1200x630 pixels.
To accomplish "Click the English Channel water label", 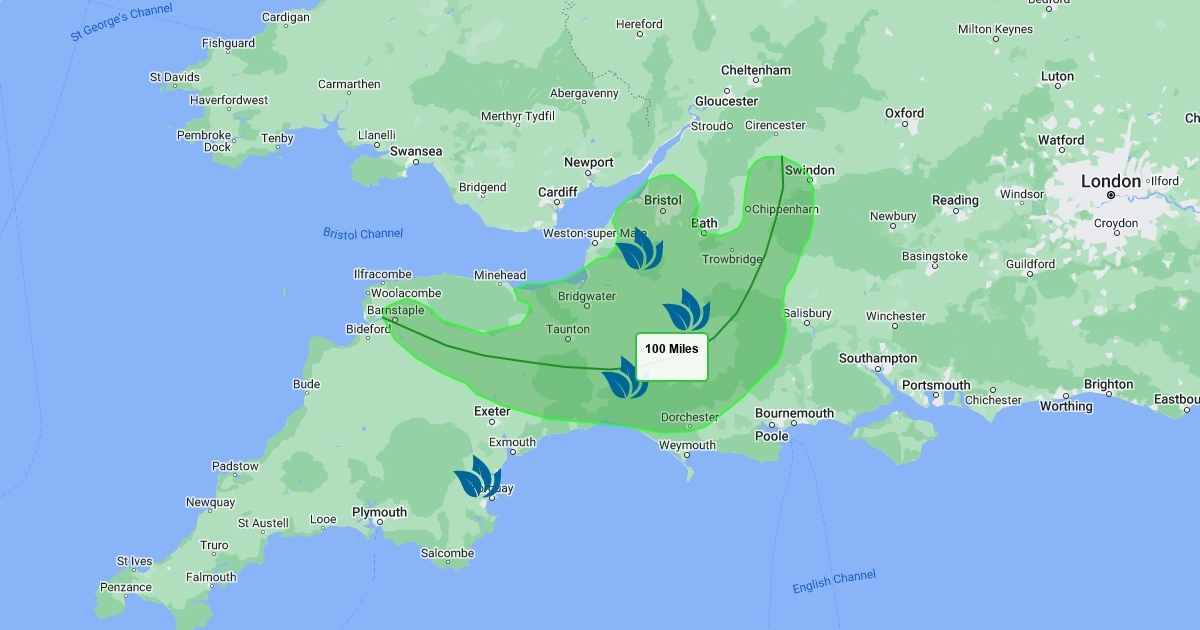I will 833,581.
